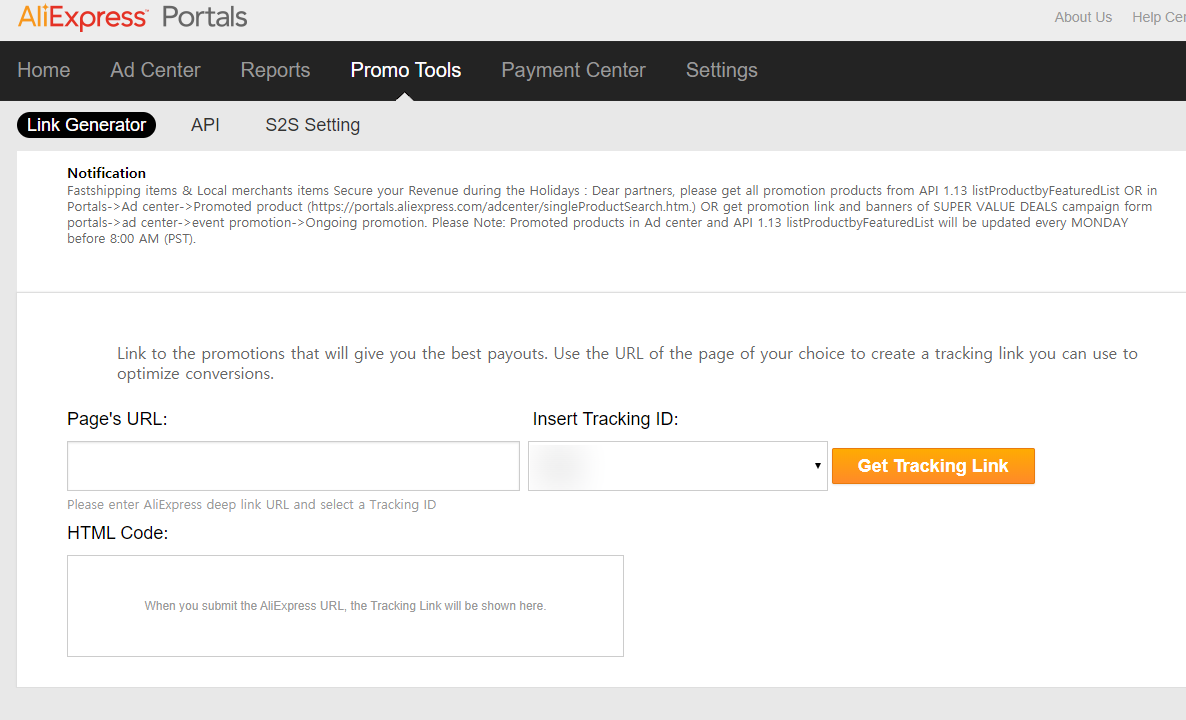Open the Payment Center menu
This screenshot has width=1186, height=720.
click(x=573, y=70)
